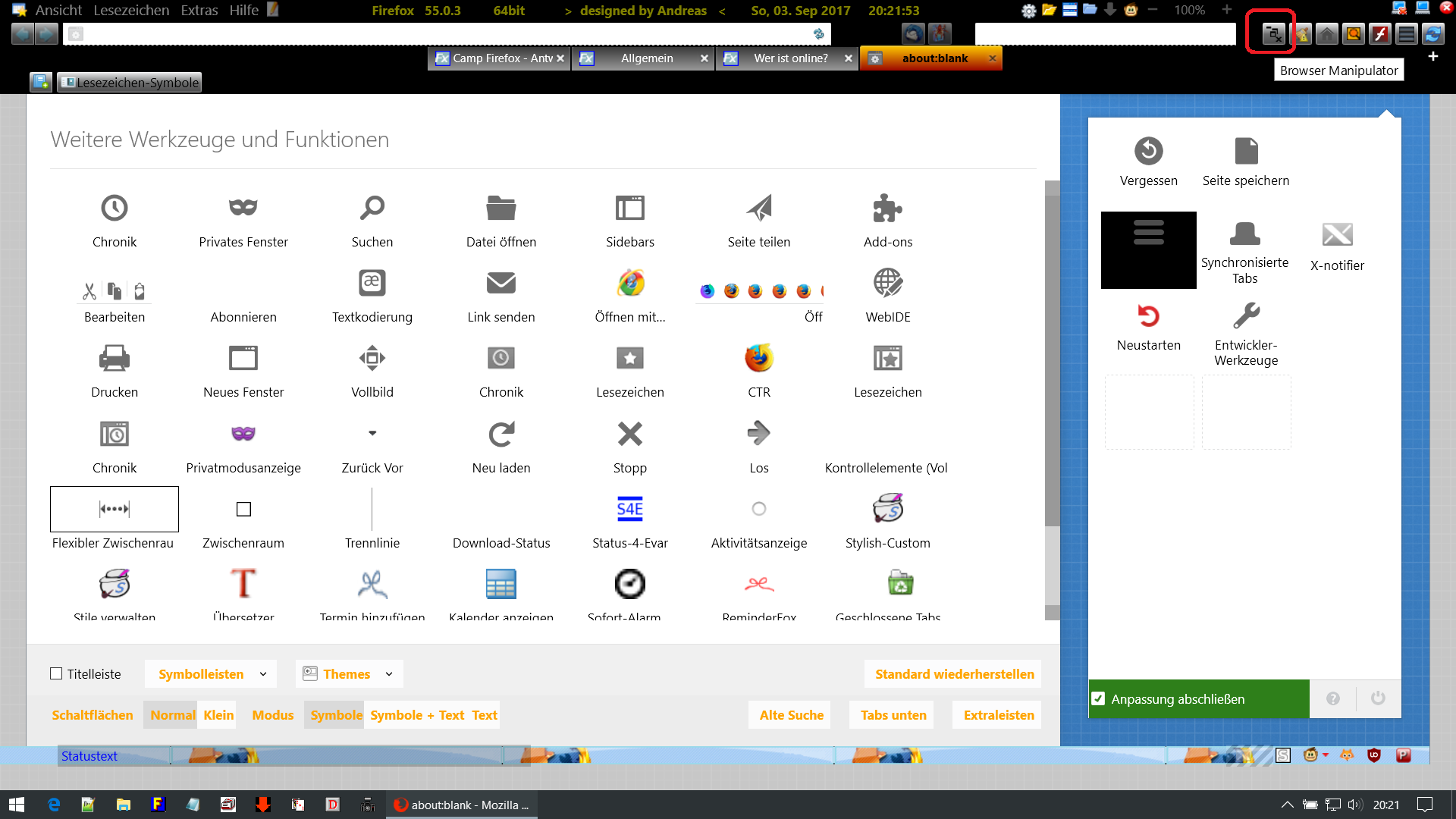1456x819 pixels.
Task: Click the Neu laden reload icon
Action: 500,434
